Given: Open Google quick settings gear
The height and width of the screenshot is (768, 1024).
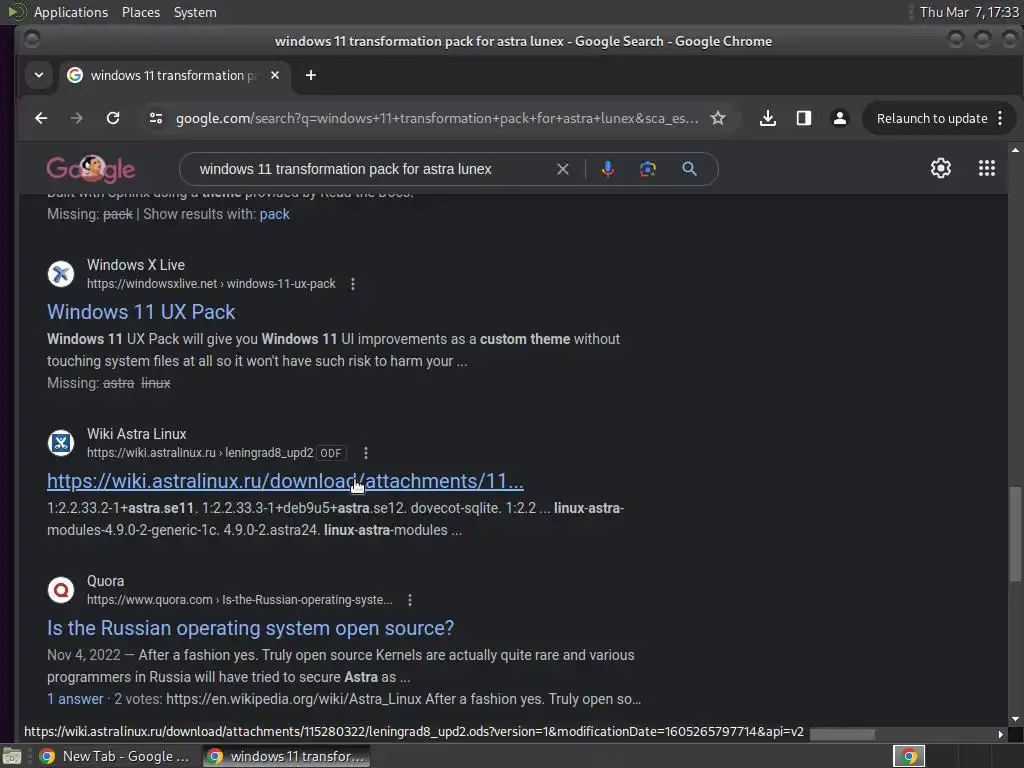Looking at the screenshot, I should (x=940, y=168).
